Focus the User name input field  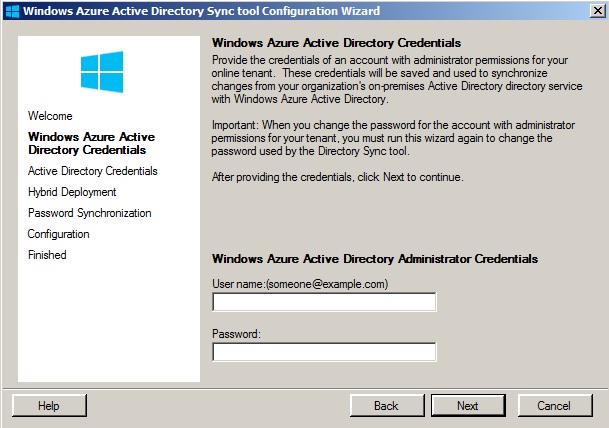point(324,302)
